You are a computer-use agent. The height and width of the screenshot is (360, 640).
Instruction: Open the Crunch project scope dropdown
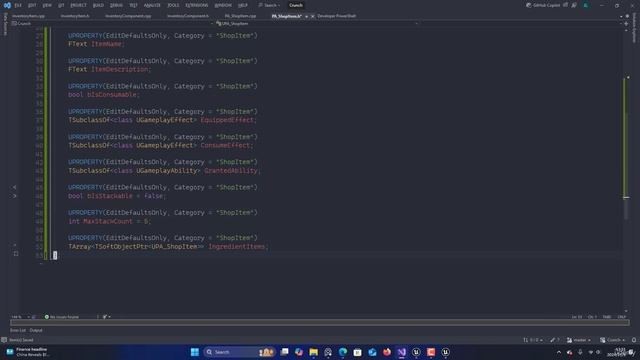point(112,24)
